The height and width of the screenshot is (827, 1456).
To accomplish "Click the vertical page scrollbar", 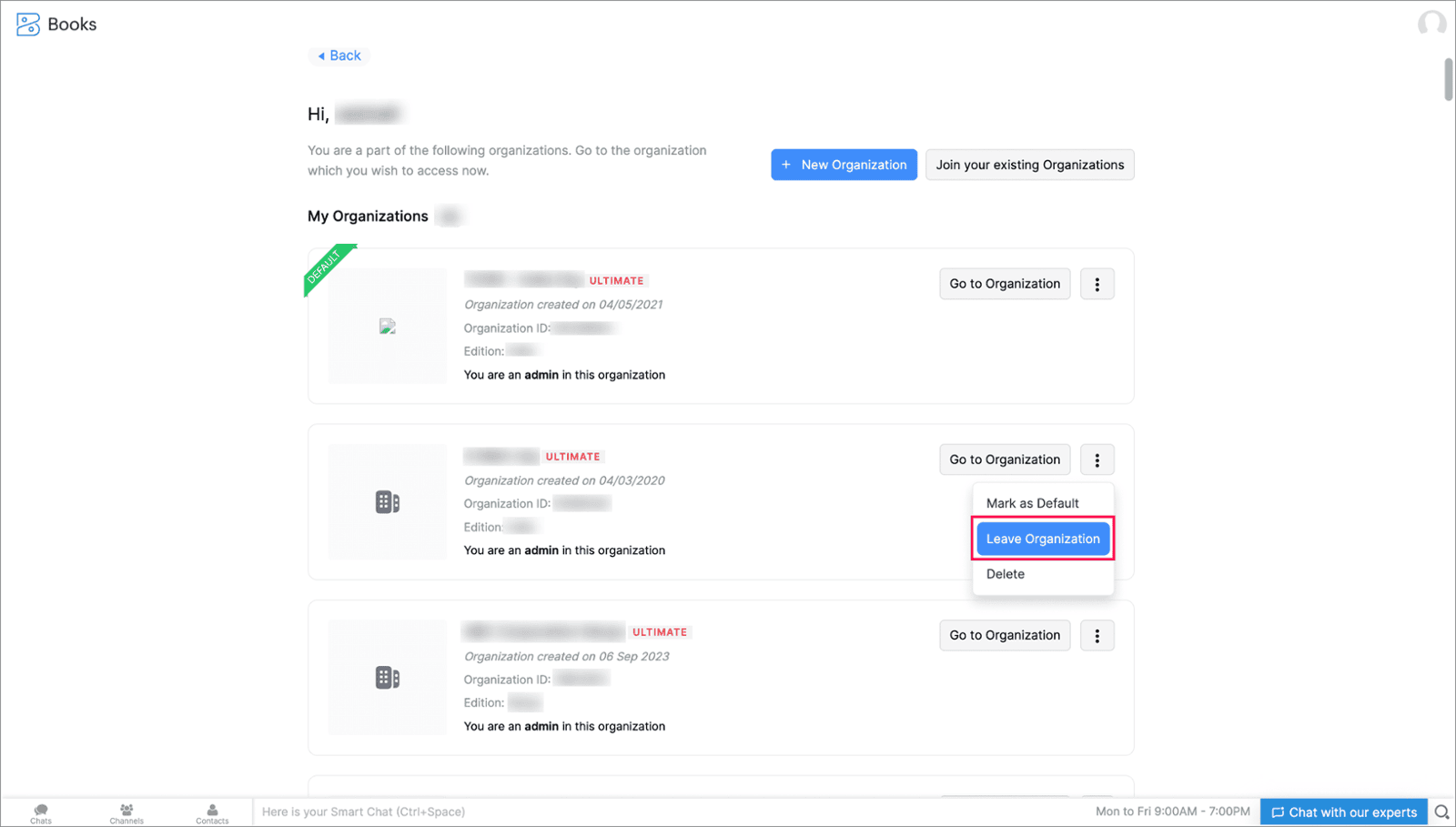I will point(1449,80).
